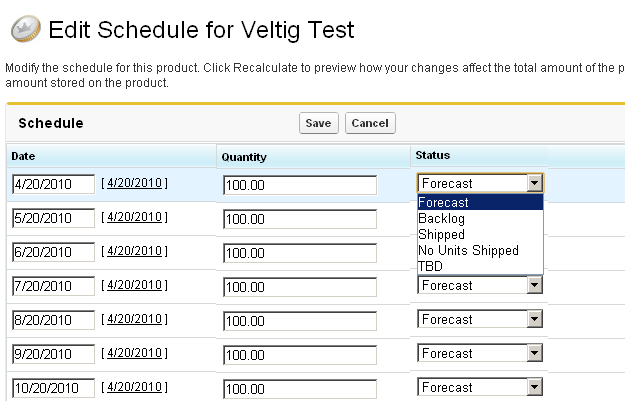The height and width of the screenshot is (401, 625).
Task: Click the 4/20/2010 link beside the 10/20/2010 date
Action: coord(134,387)
